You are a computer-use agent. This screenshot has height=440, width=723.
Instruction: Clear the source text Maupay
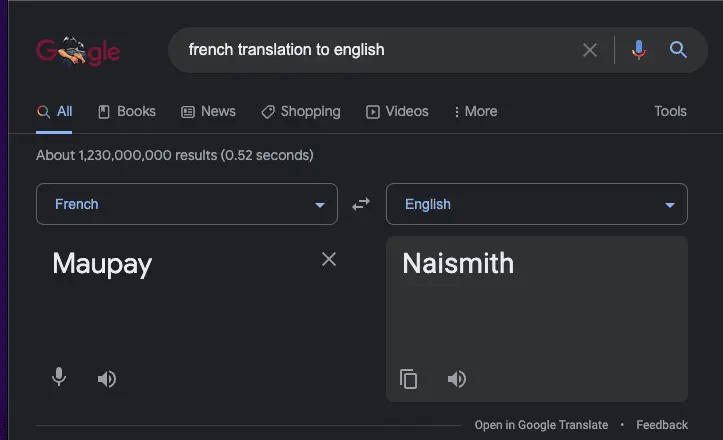329,260
